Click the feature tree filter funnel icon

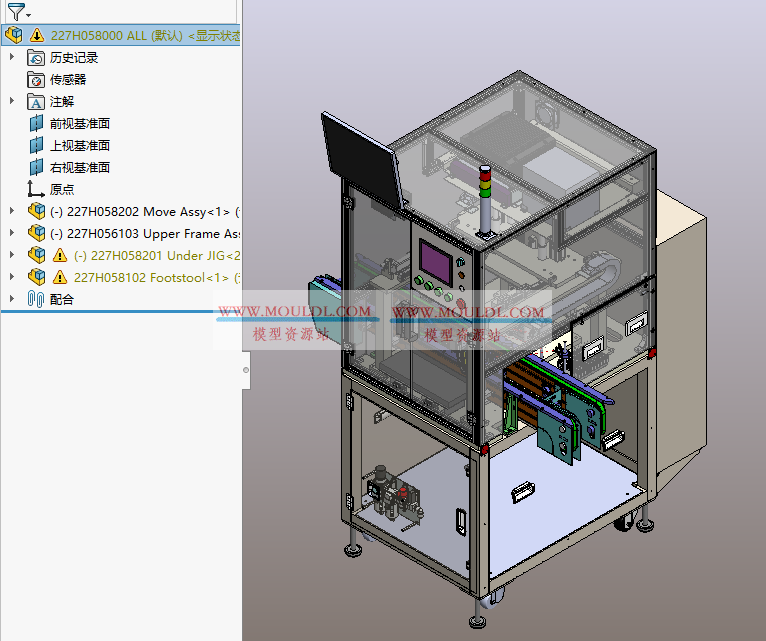point(15,12)
